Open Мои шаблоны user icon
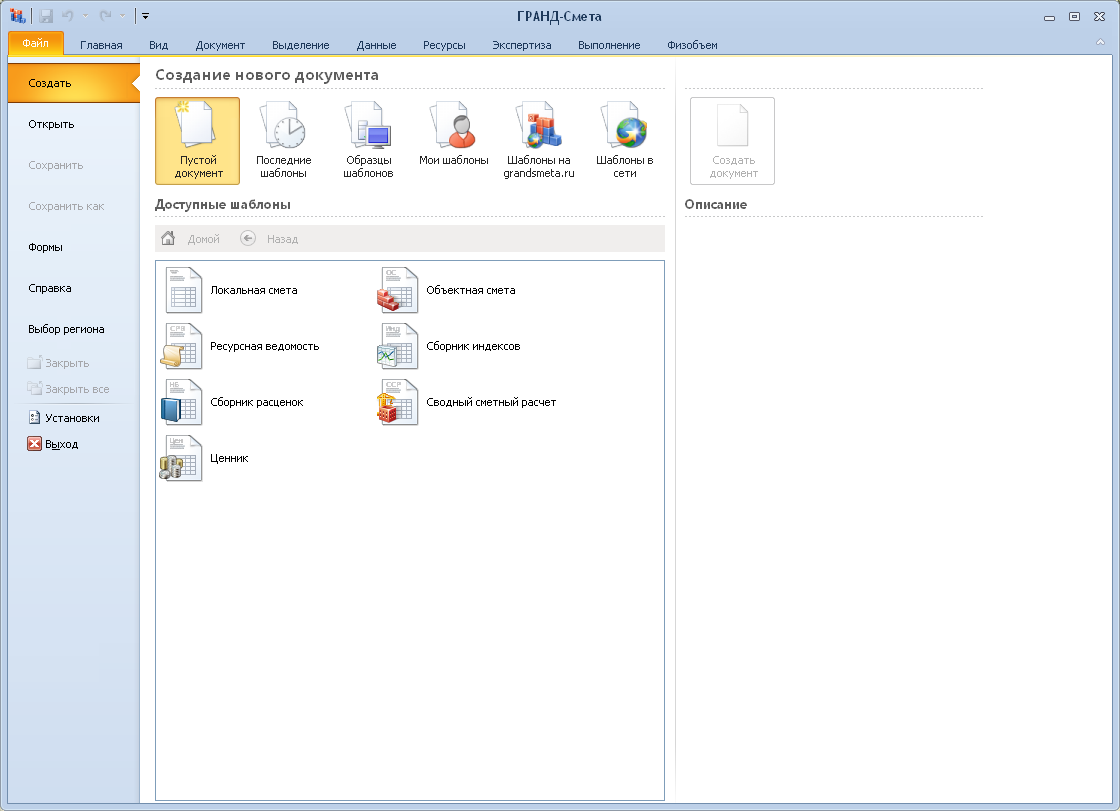 click(x=454, y=125)
